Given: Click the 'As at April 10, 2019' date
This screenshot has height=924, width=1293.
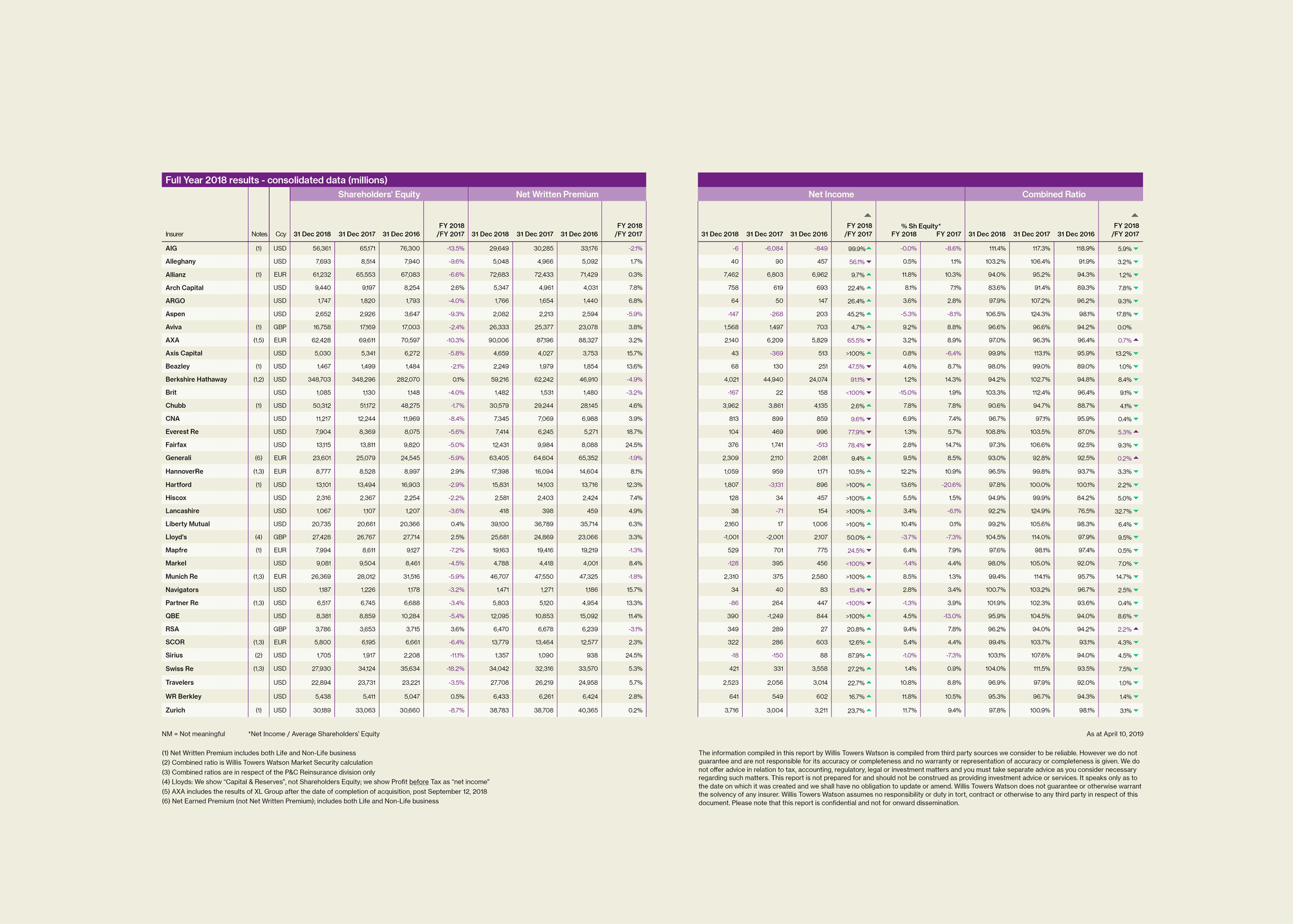Looking at the screenshot, I should point(1115,734).
